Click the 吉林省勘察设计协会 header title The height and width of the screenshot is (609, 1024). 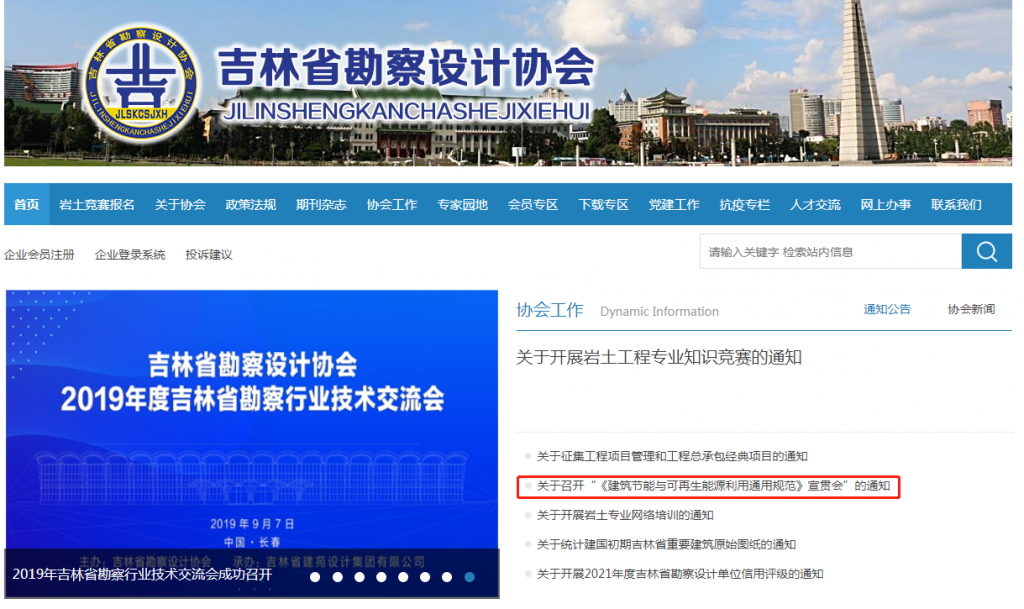pyautogui.click(x=406, y=68)
